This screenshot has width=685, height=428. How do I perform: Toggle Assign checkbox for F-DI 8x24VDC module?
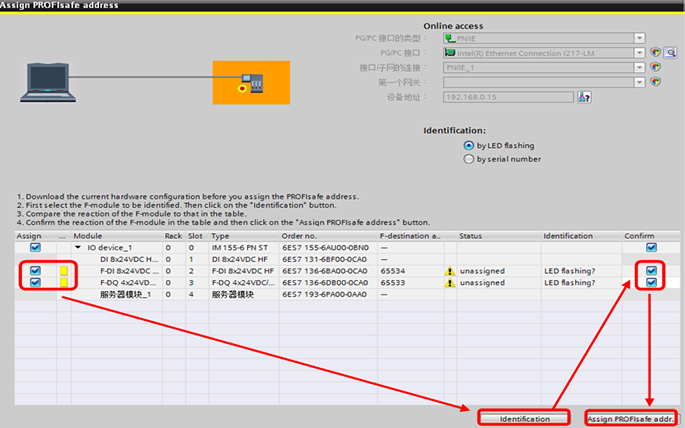pyautogui.click(x=35, y=271)
